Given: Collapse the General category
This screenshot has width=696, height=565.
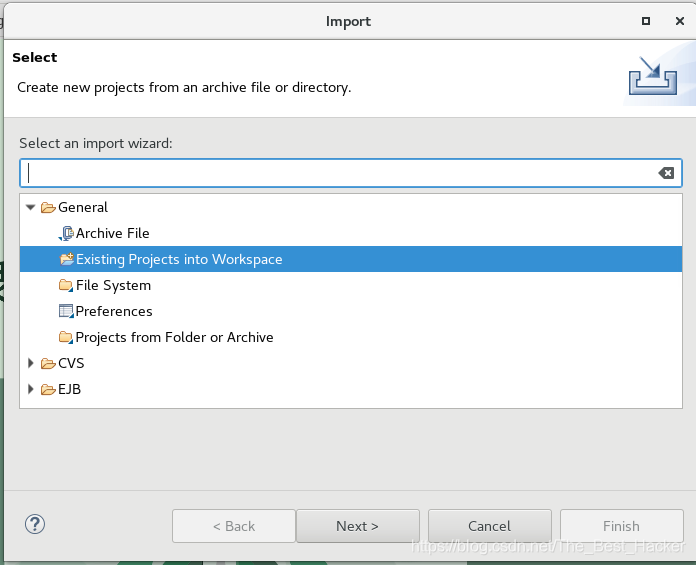Looking at the screenshot, I should coord(30,207).
